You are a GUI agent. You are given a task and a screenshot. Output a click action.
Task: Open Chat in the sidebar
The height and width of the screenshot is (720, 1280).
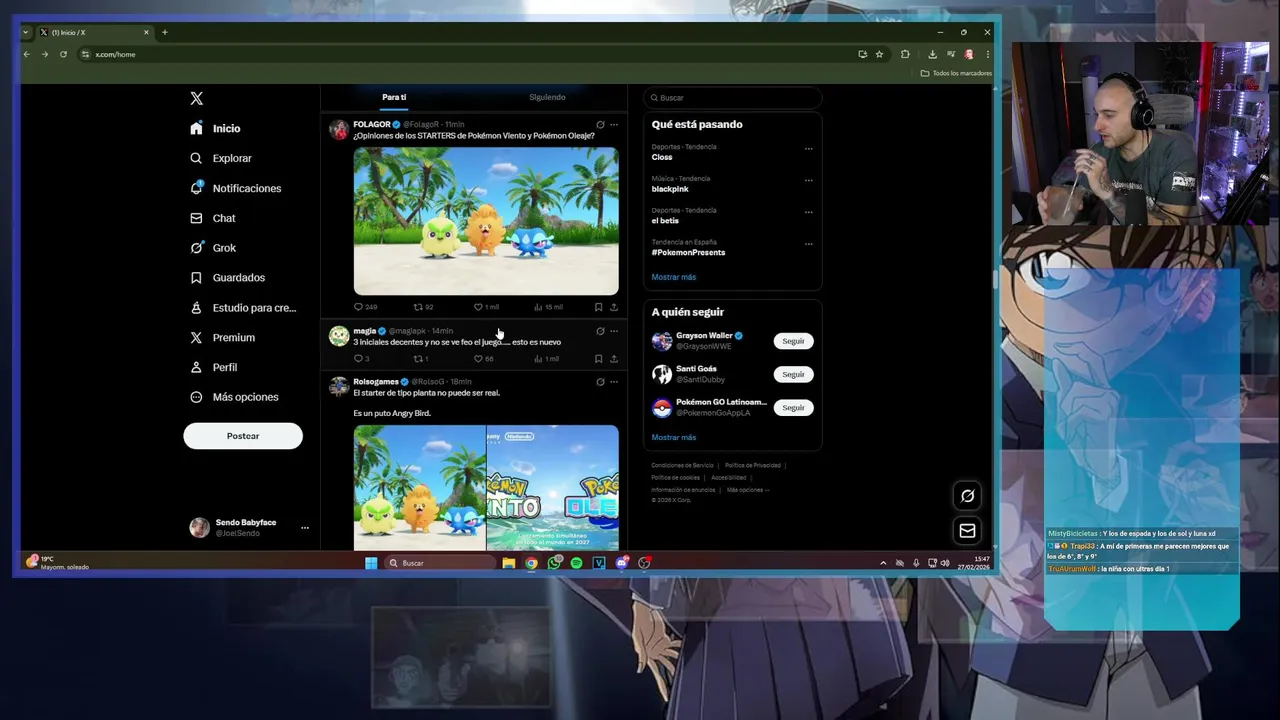(213, 218)
